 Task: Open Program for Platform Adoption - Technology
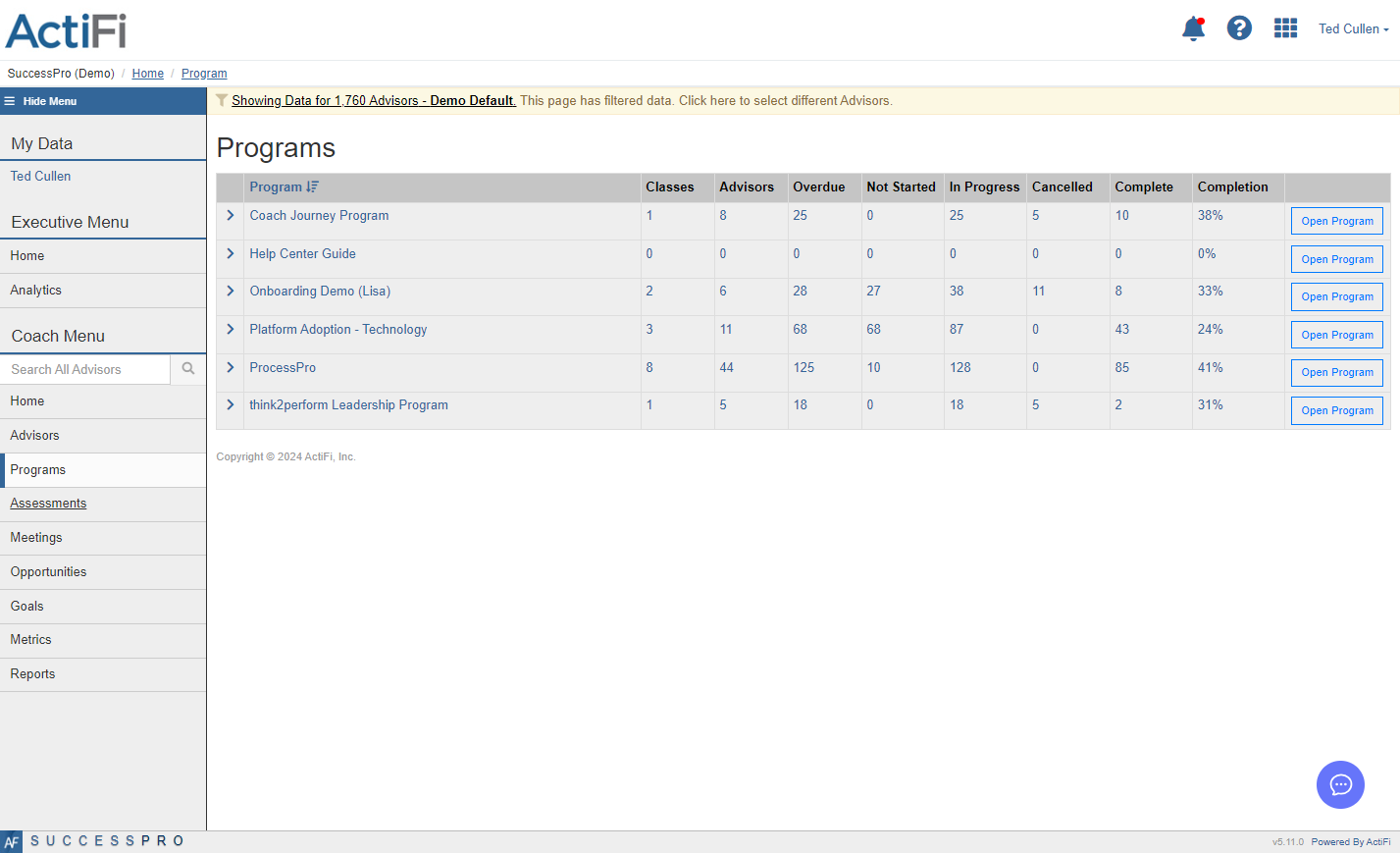click(x=1336, y=335)
